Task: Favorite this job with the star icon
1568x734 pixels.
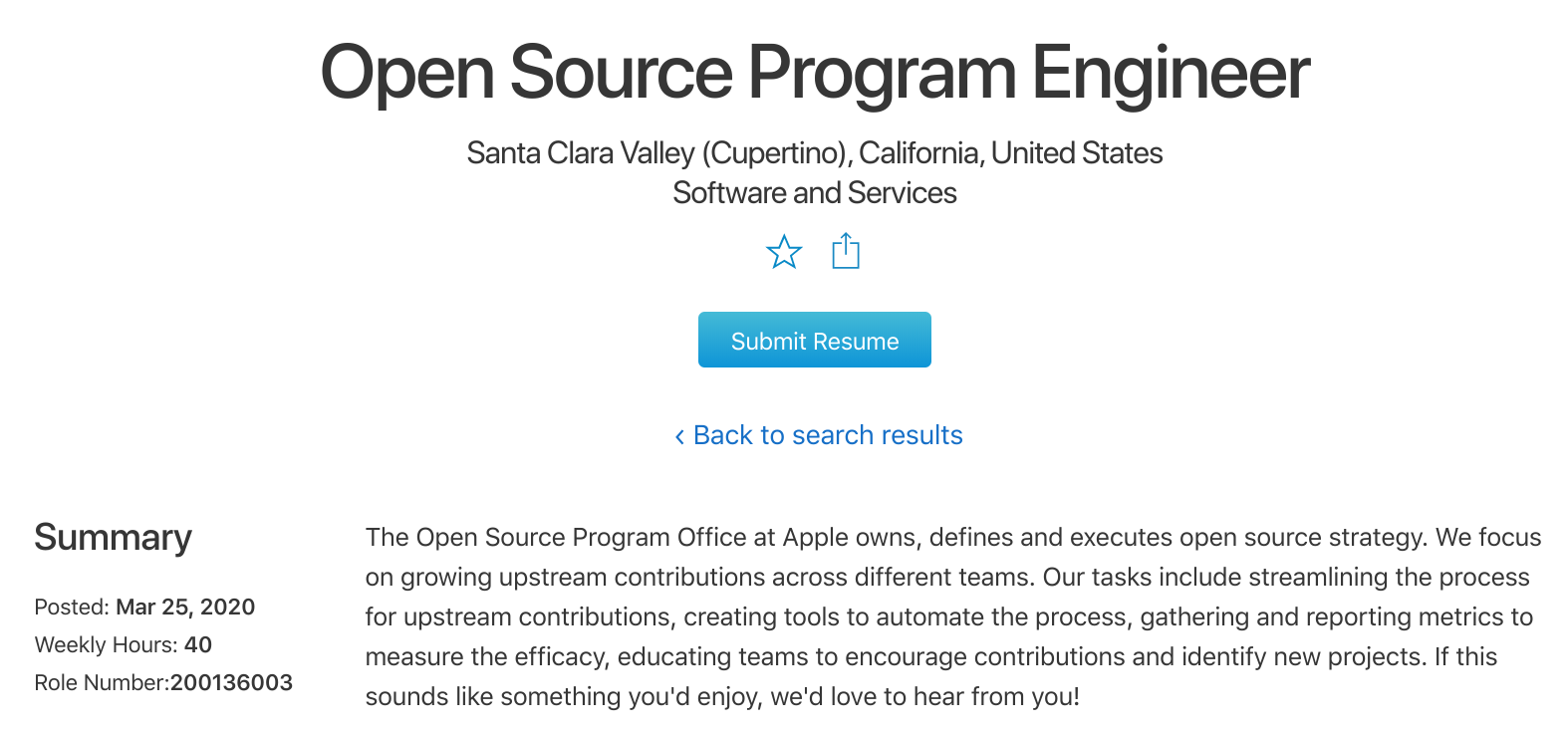Action: (x=784, y=252)
